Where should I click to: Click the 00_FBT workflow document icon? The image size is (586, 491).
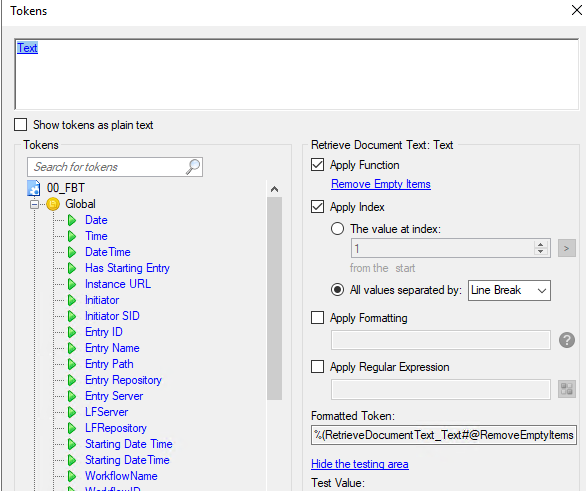(x=34, y=188)
